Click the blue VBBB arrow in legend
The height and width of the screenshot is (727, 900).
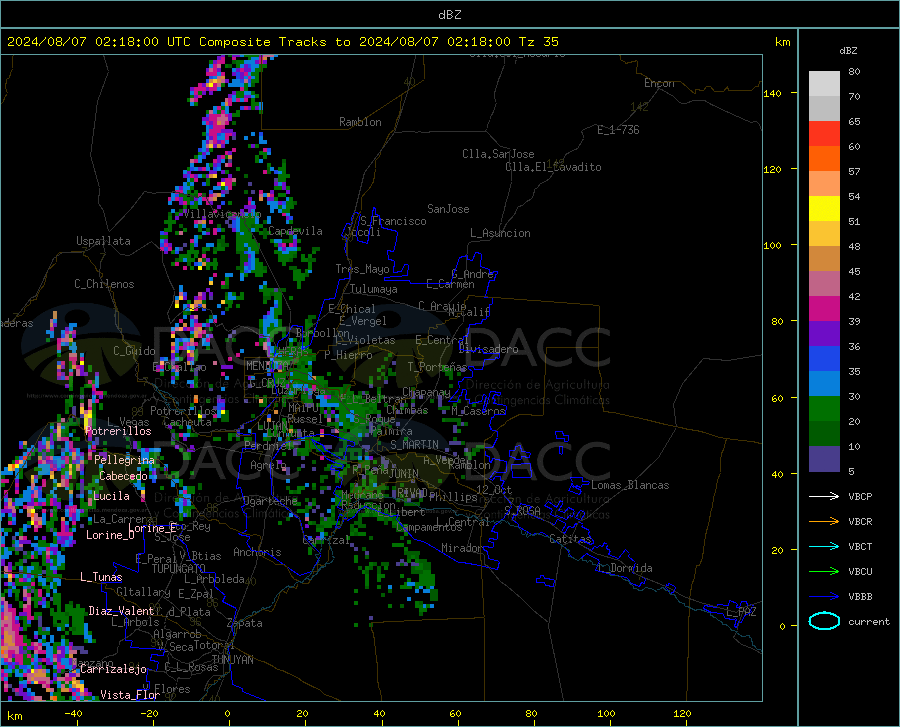click(824, 596)
